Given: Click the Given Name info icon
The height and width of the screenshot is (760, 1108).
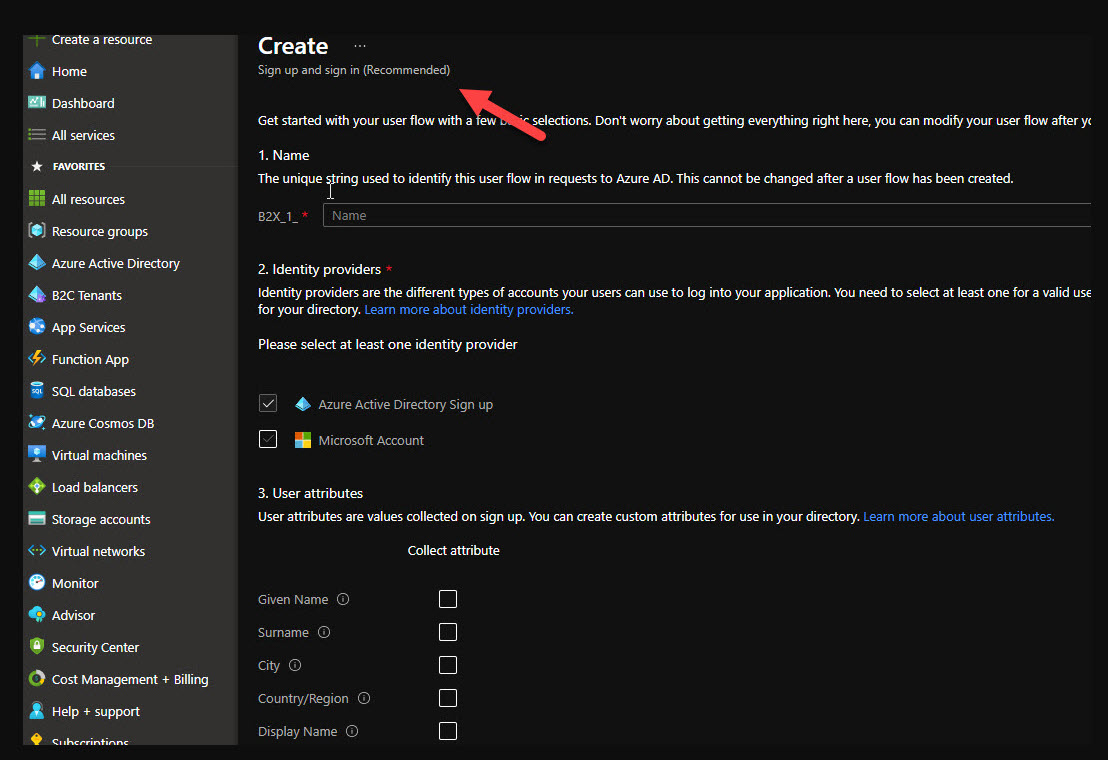Looking at the screenshot, I should click(343, 599).
